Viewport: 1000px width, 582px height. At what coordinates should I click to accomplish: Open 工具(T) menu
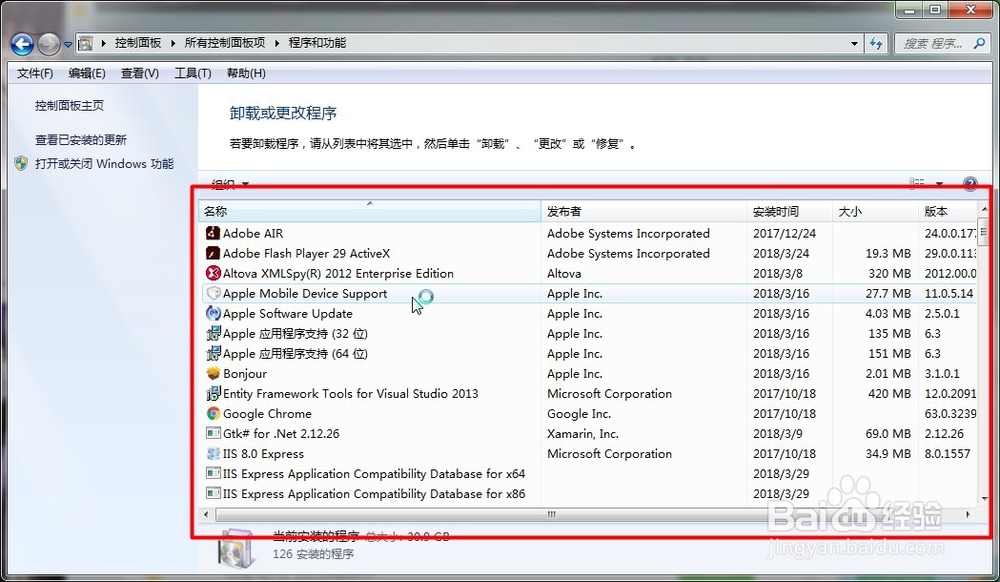click(193, 73)
